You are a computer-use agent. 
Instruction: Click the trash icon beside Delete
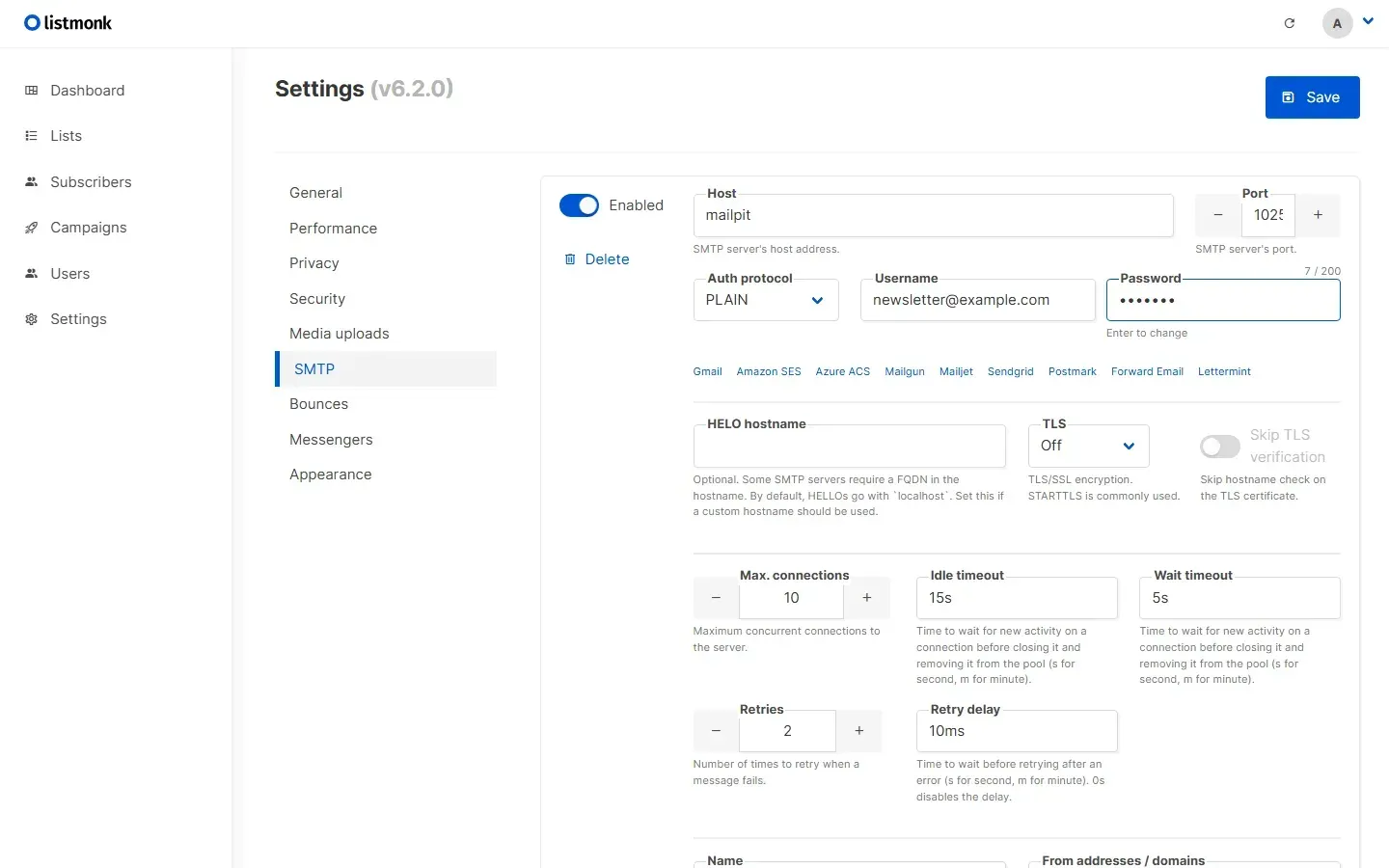pos(570,259)
